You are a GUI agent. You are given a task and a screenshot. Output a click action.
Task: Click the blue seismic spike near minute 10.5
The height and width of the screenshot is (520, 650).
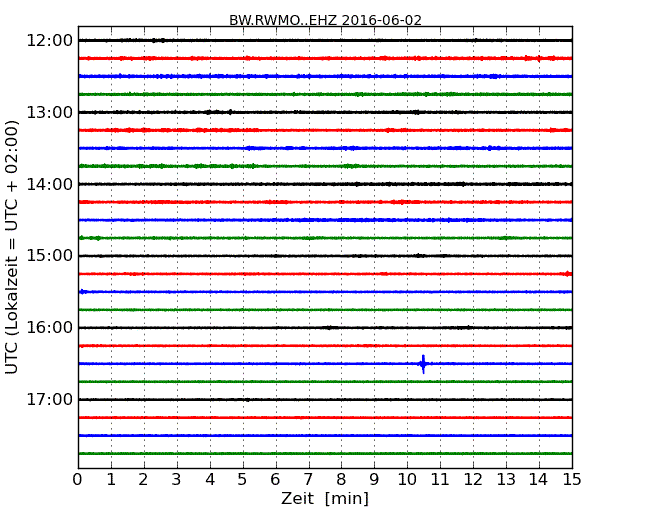point(423,364)
